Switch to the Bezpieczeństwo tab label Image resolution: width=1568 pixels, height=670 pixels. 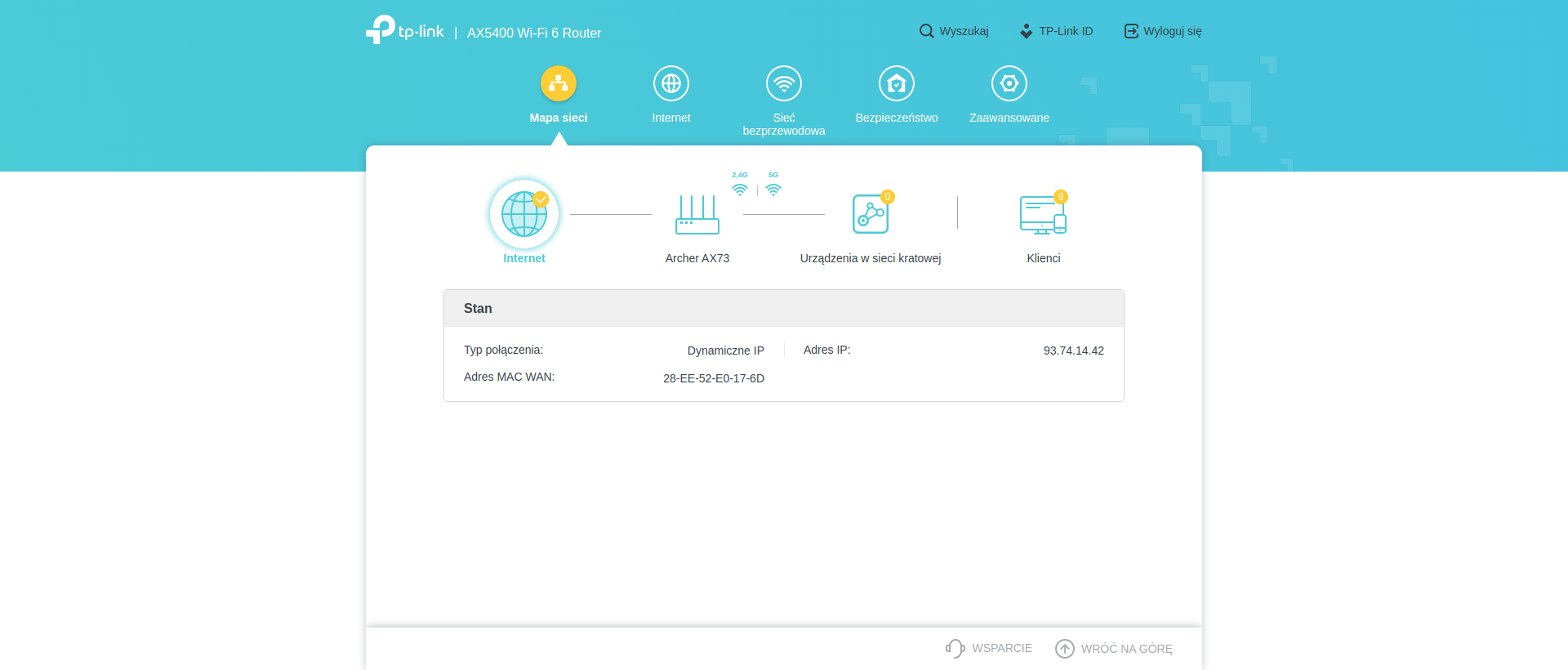tap(897, 118)
